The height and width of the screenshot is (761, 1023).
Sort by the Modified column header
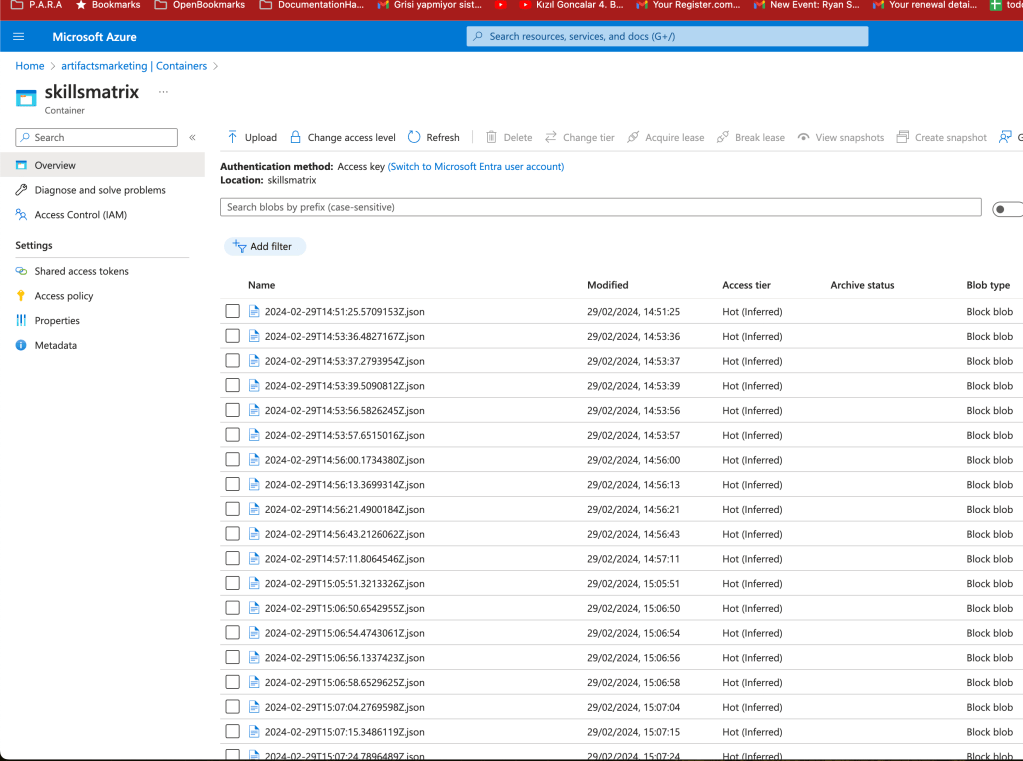tap(607, 285)
